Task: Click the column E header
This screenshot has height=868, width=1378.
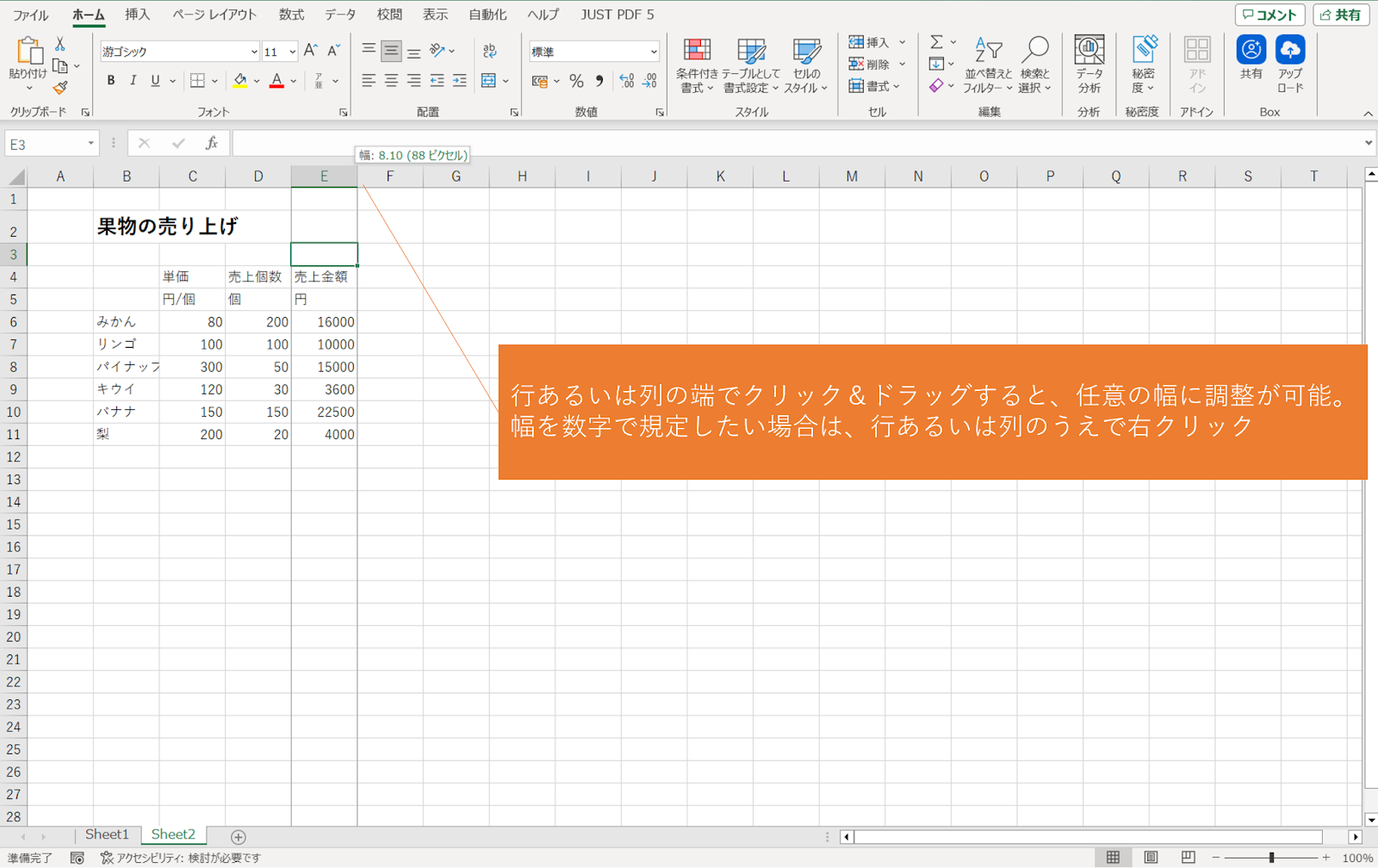Action: (324, 177)
